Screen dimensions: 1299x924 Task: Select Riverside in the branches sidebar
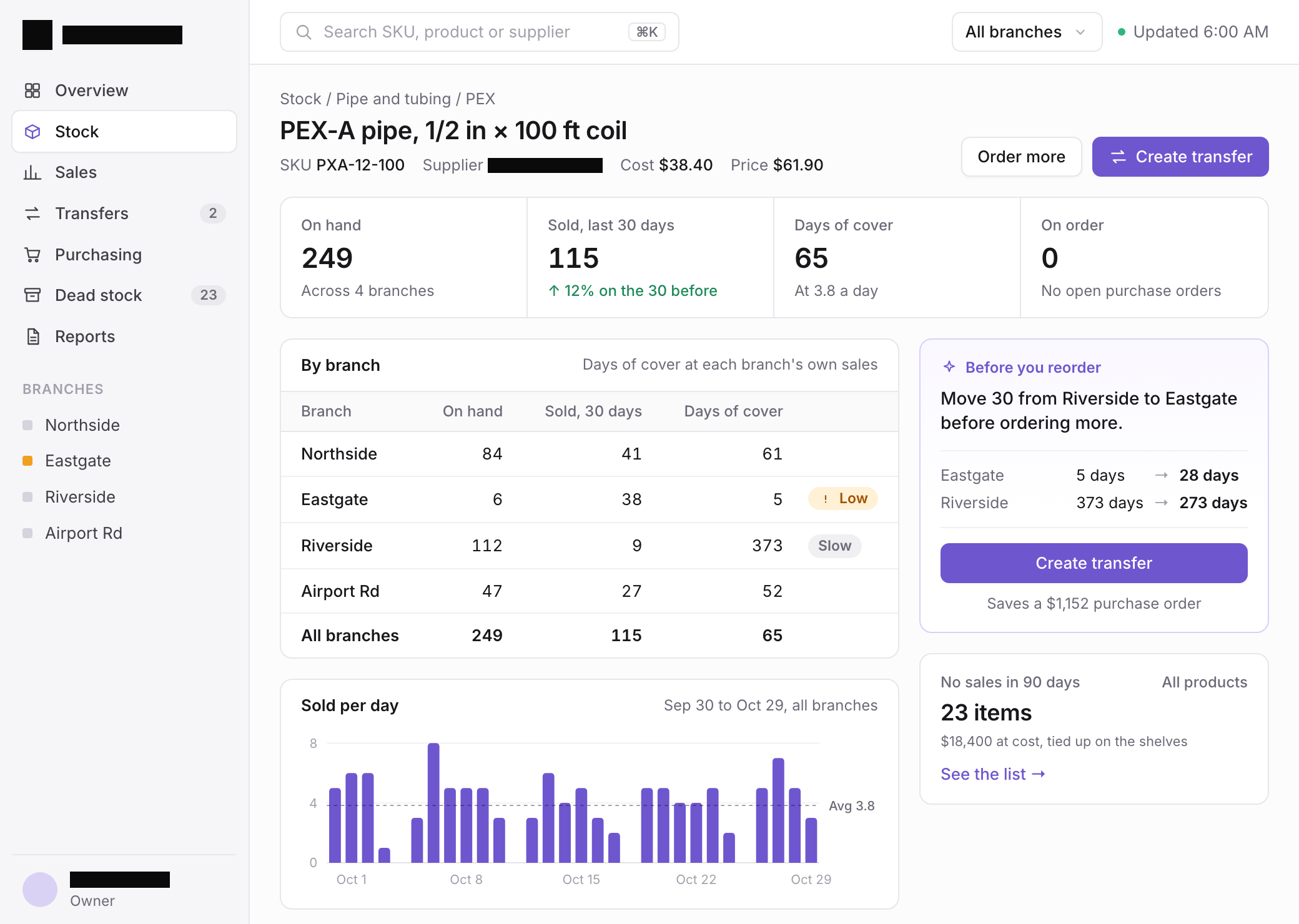point(80,497)
